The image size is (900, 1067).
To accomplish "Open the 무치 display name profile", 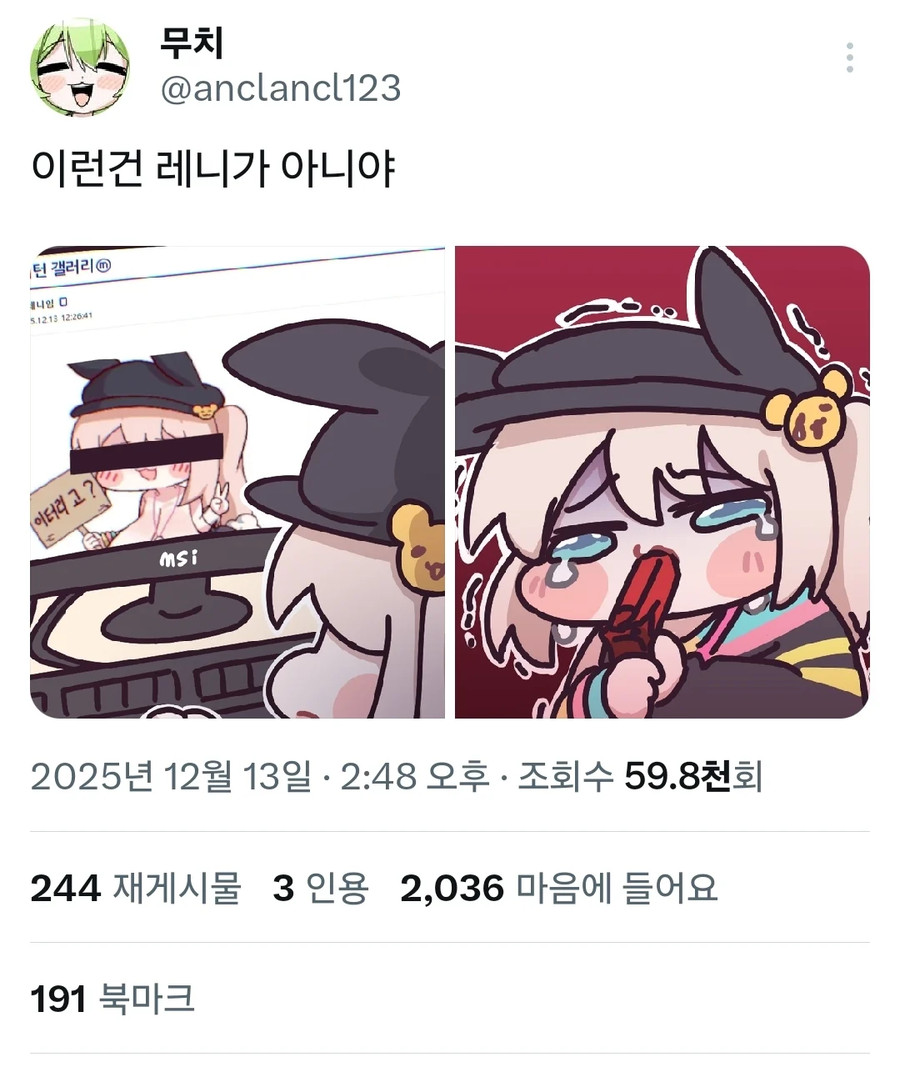I will tap(191, 43).
